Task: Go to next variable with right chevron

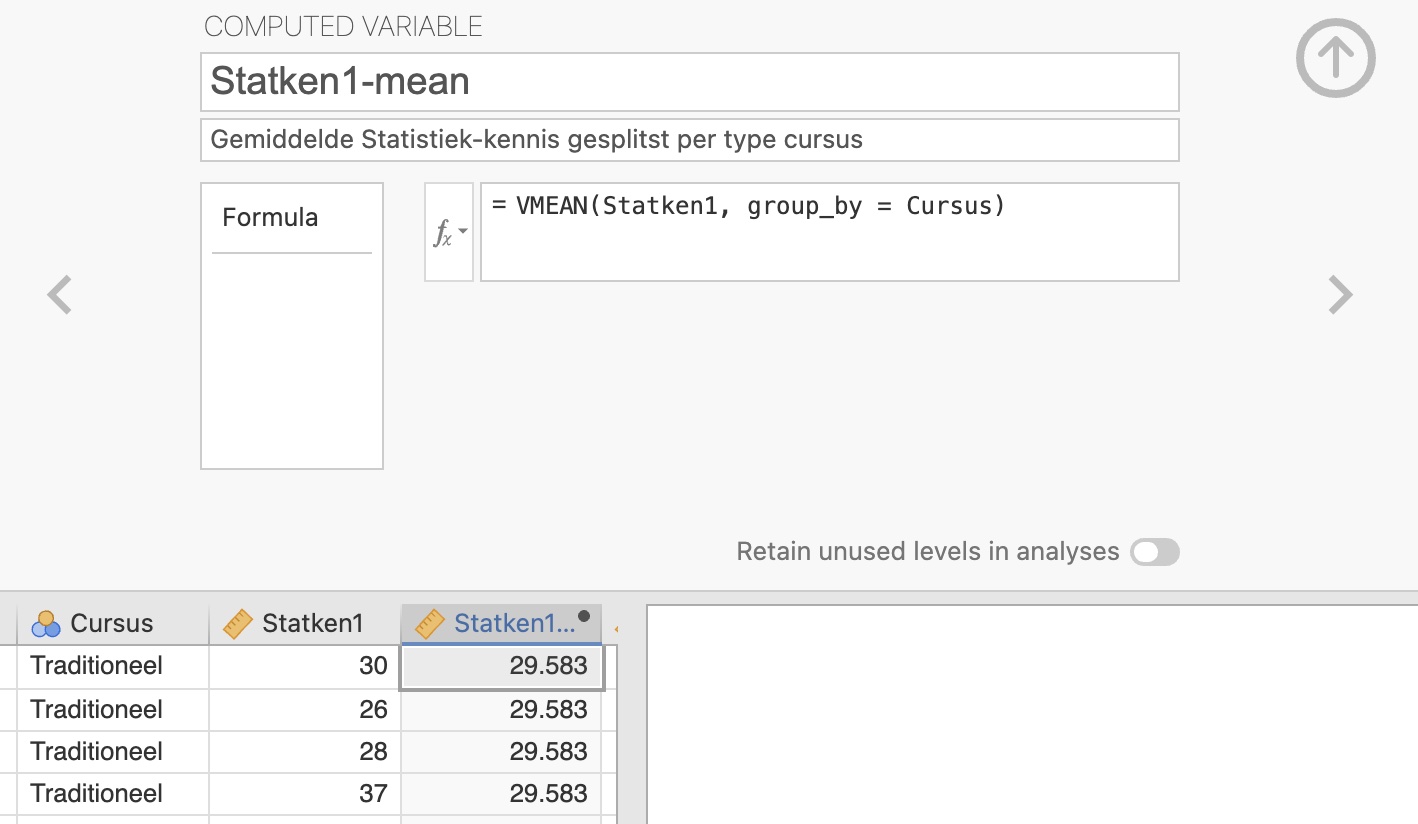Action: point(1339,295)
